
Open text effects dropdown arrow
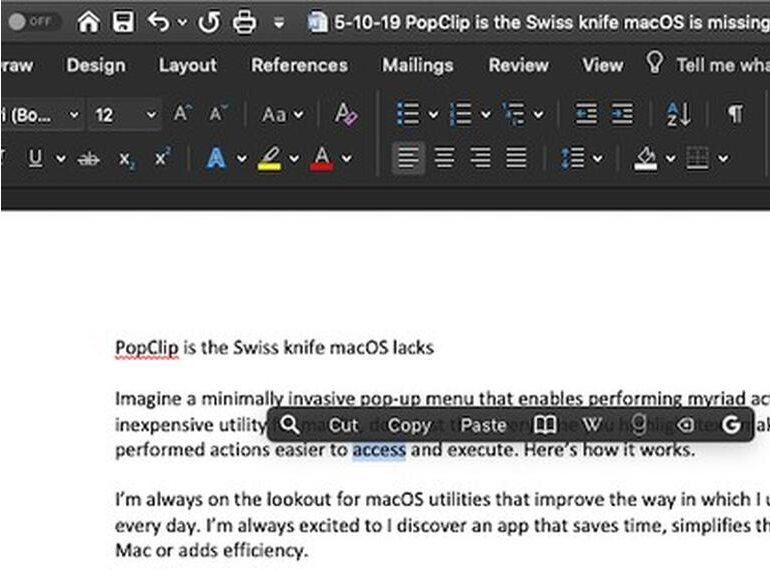pos(242,159)
